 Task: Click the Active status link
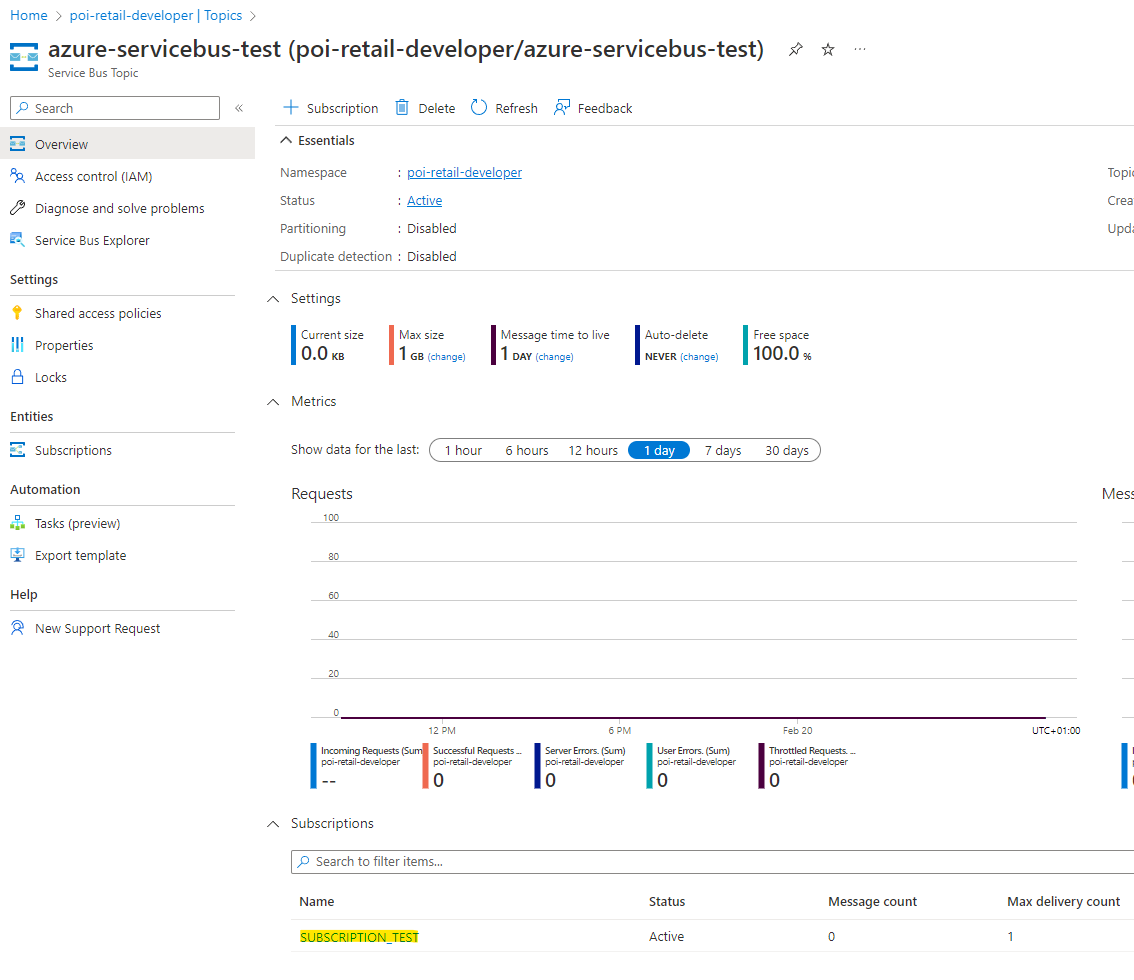(425, 200)
